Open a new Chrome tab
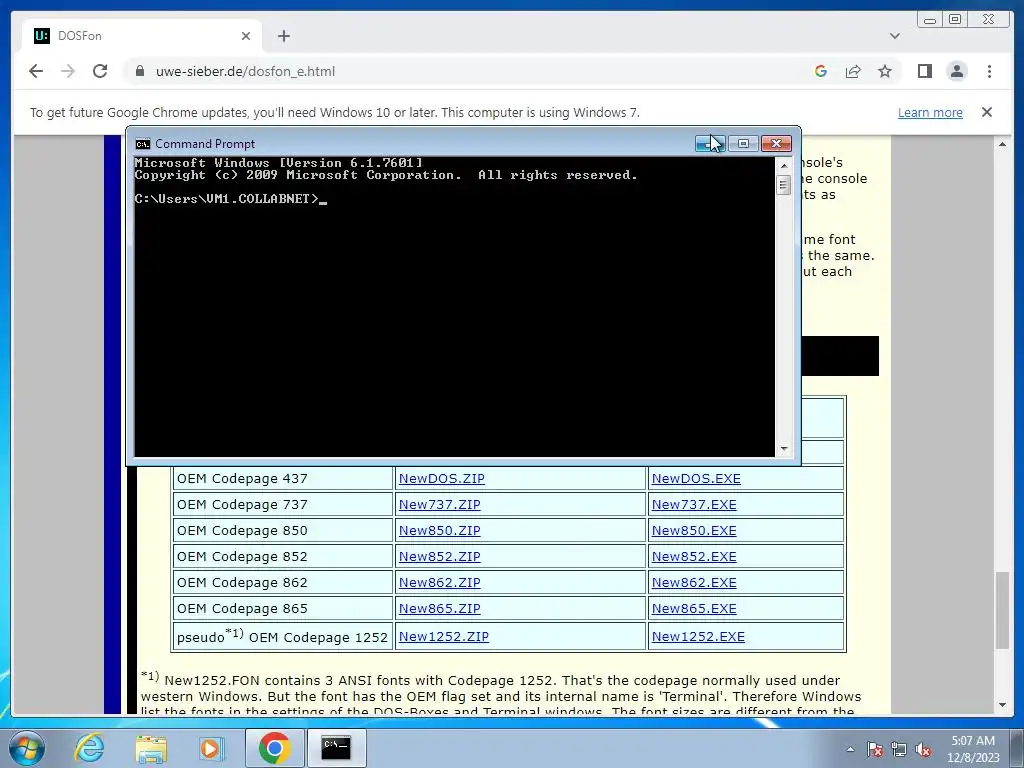1024x768 pixels. point(283,36)
